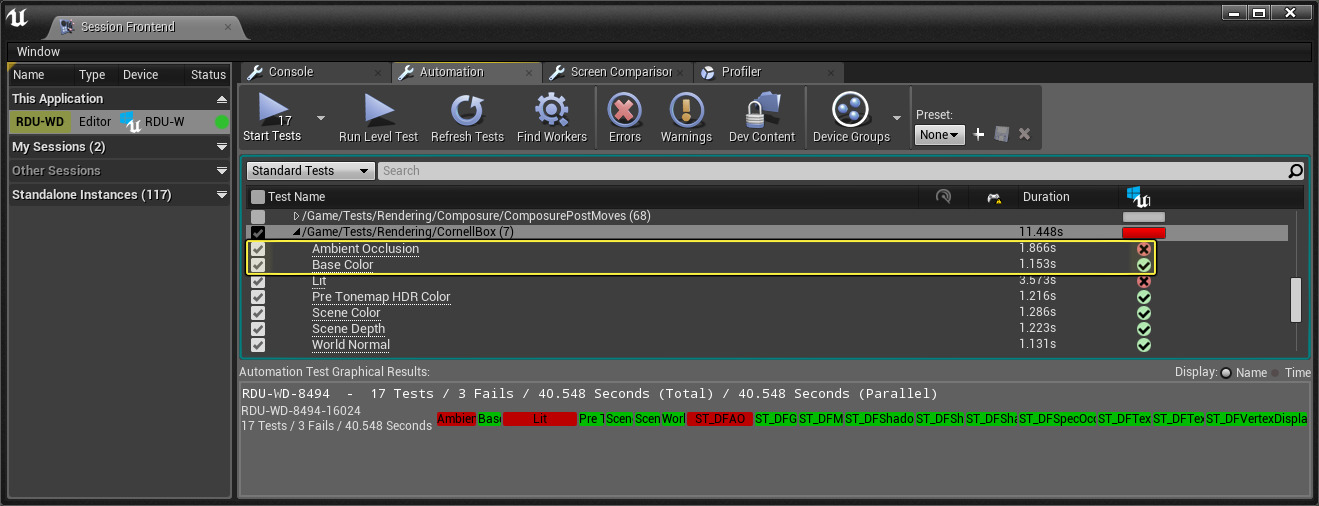Open the Window menu
Image resolution: width=1319 pixels, height=506 pixels.
click(x=38, y=51)
